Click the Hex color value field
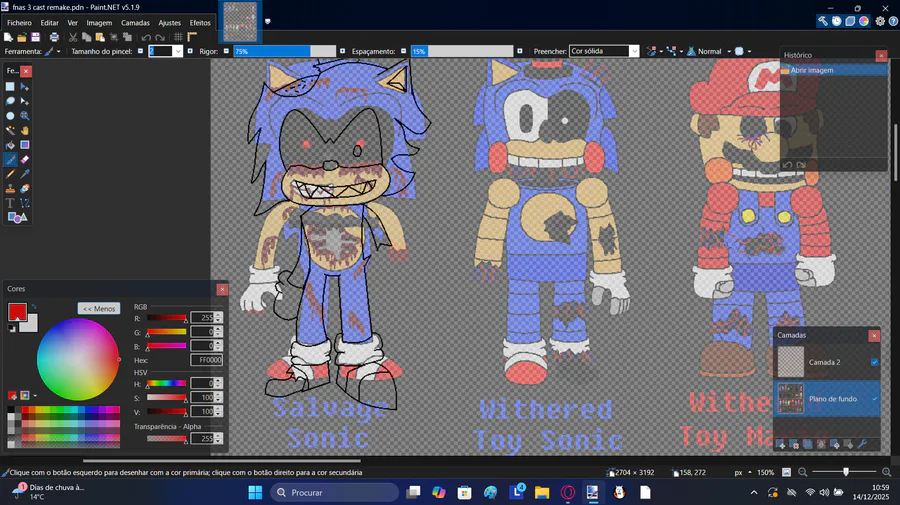 (x=207, y=360)
